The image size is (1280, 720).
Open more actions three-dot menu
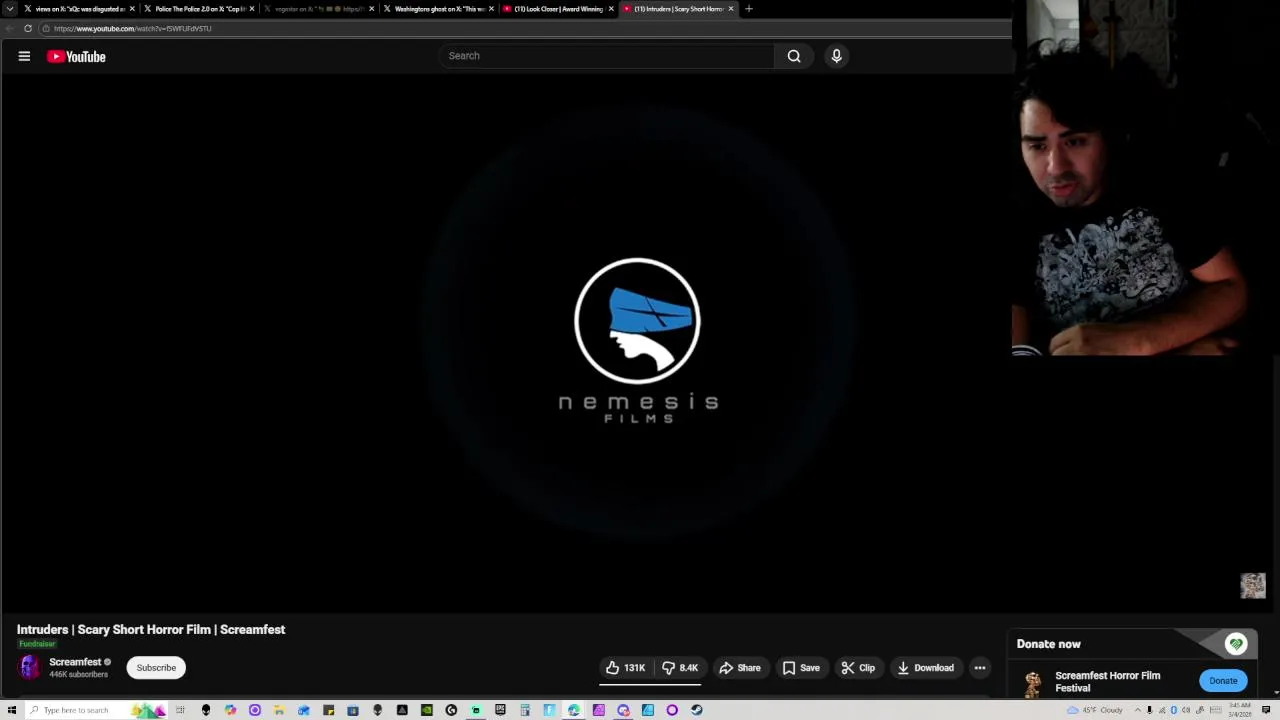[x=980, y=668]
